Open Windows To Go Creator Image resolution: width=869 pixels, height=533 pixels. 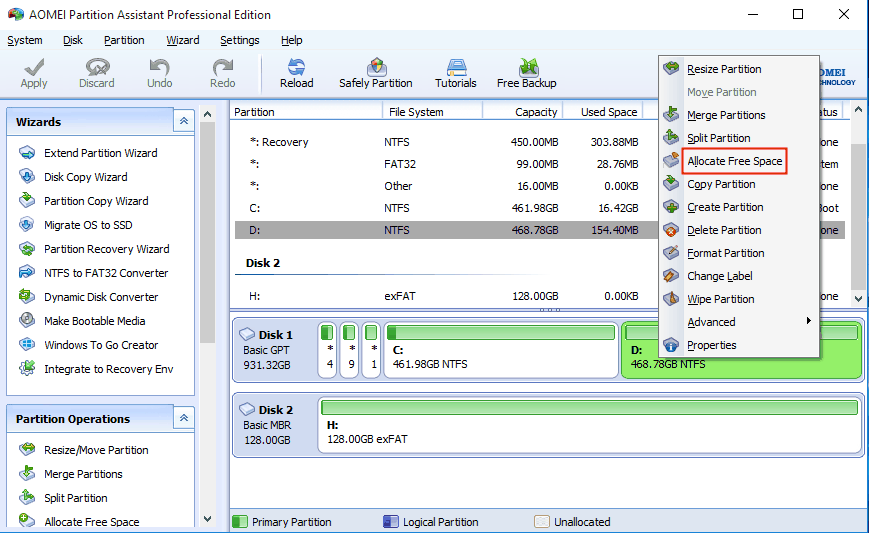point(101,345)
